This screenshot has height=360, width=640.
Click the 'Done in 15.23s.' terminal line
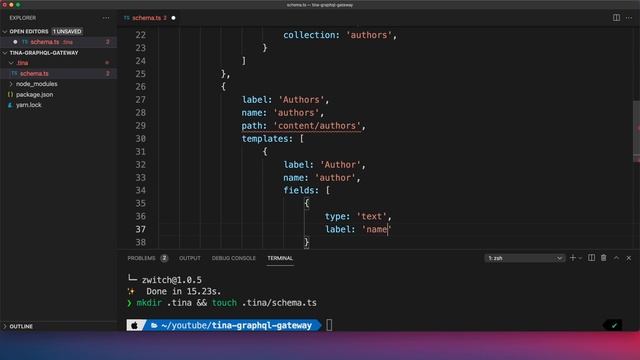click(184, 291)
